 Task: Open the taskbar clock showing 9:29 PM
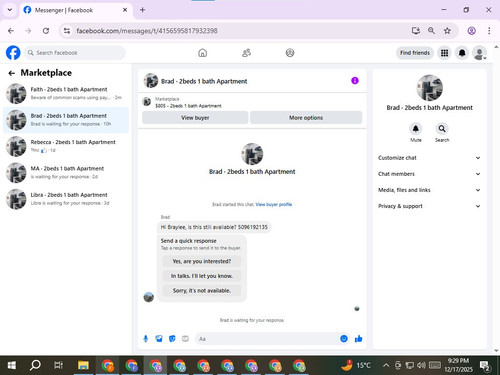tap(458, 365)
